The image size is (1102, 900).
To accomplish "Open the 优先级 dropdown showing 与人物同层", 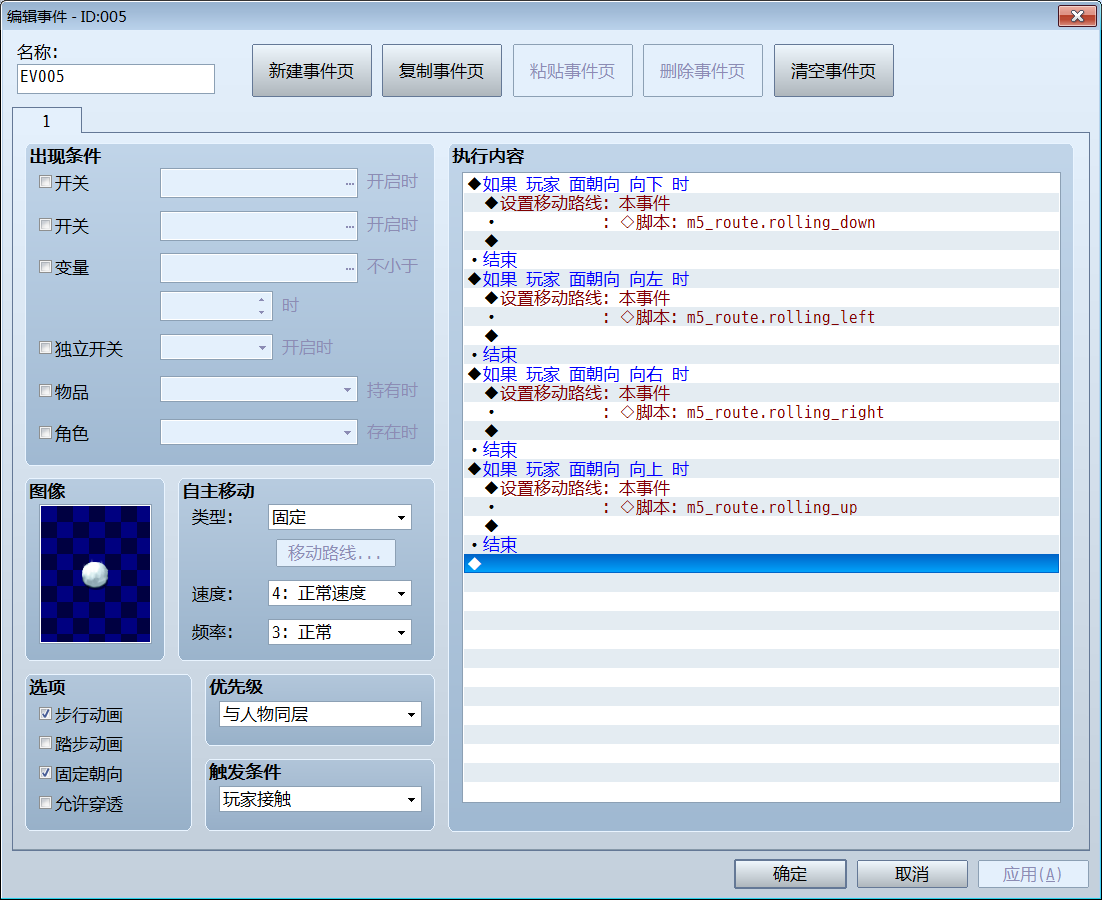I will click(x=320, y=714).
